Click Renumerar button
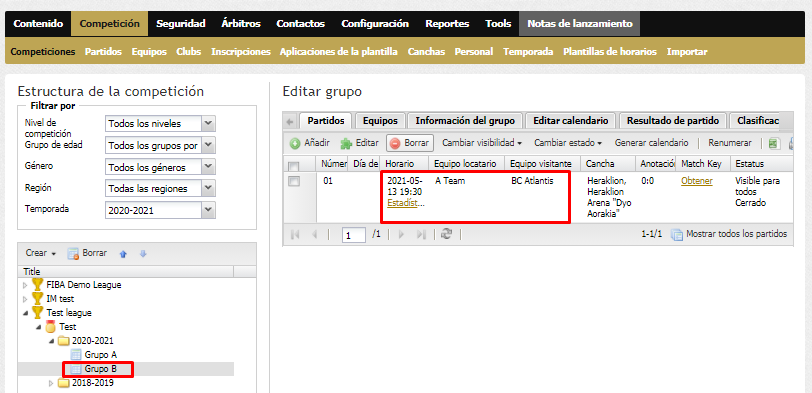This screenshot has width=812, height=393. tap(730, 142)
